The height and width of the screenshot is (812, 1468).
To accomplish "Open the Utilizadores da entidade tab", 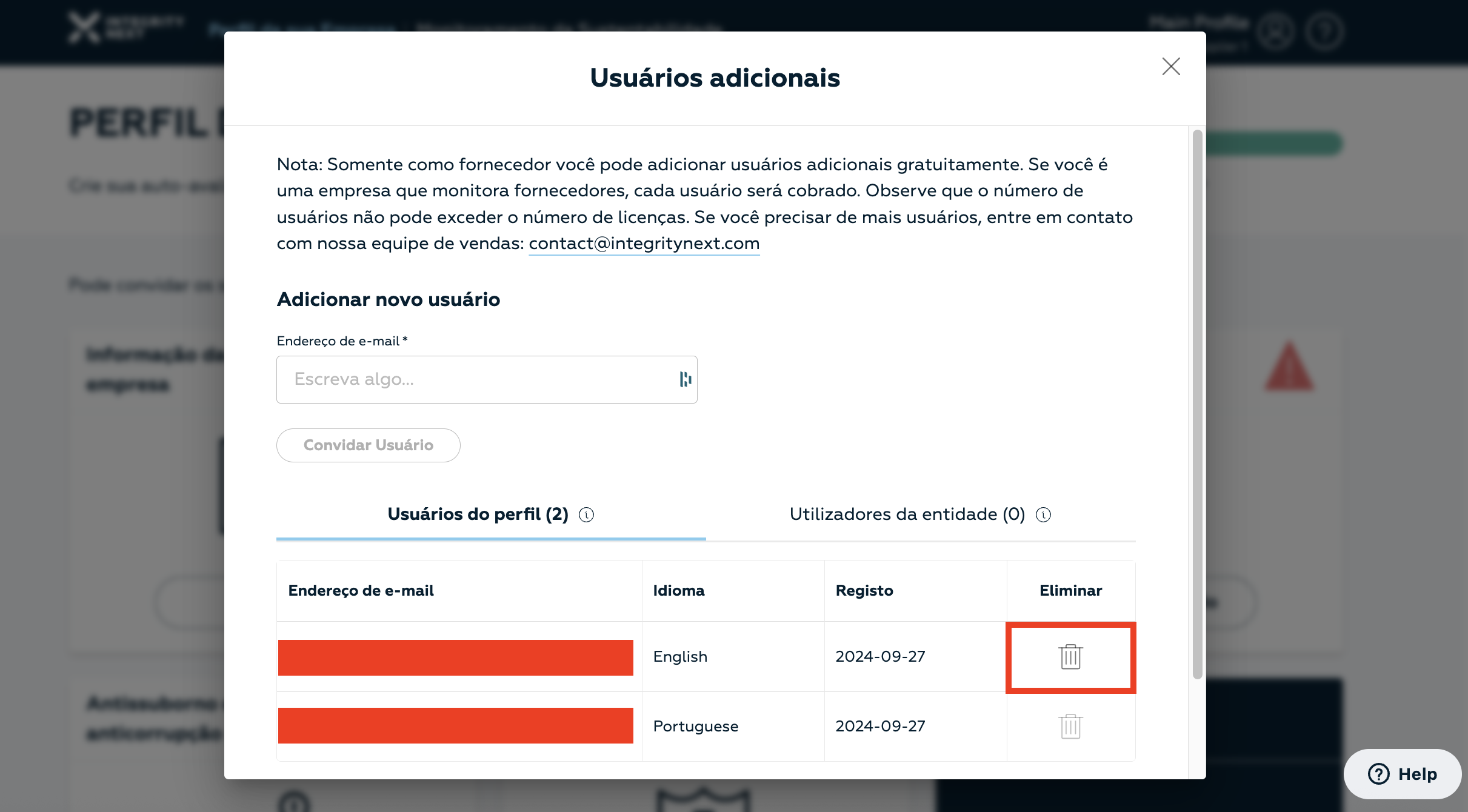I will (907, 514).
